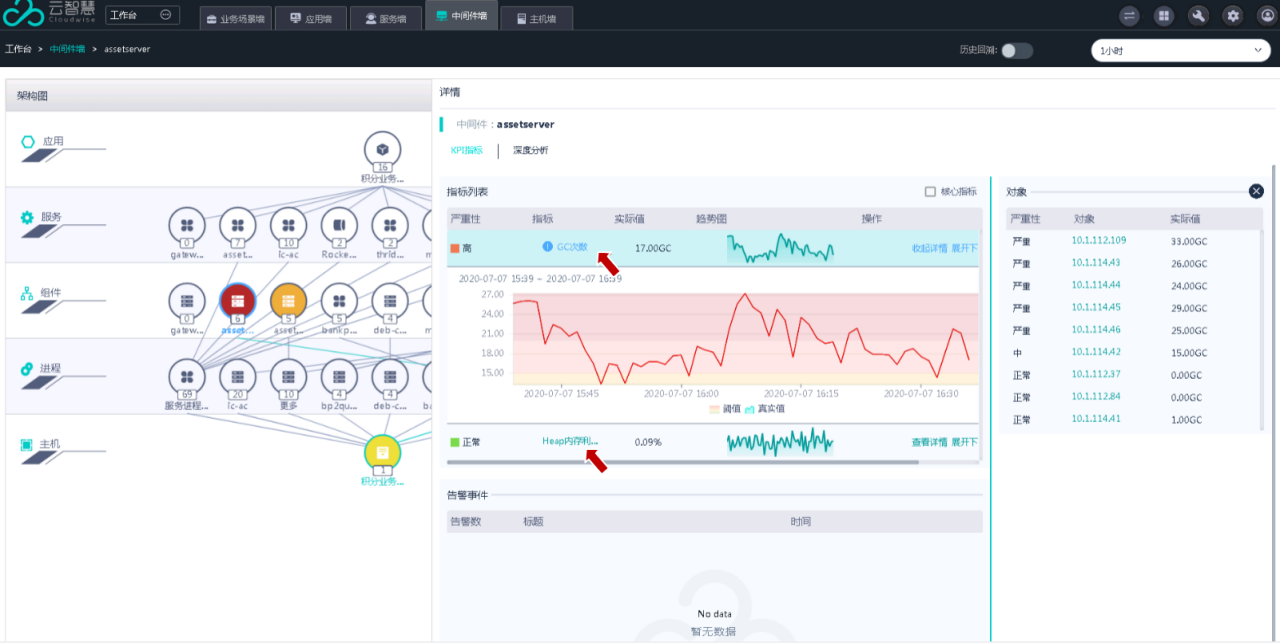
Task: Click 查看详情 for Heap memory metric
Action: pos(928,442)
